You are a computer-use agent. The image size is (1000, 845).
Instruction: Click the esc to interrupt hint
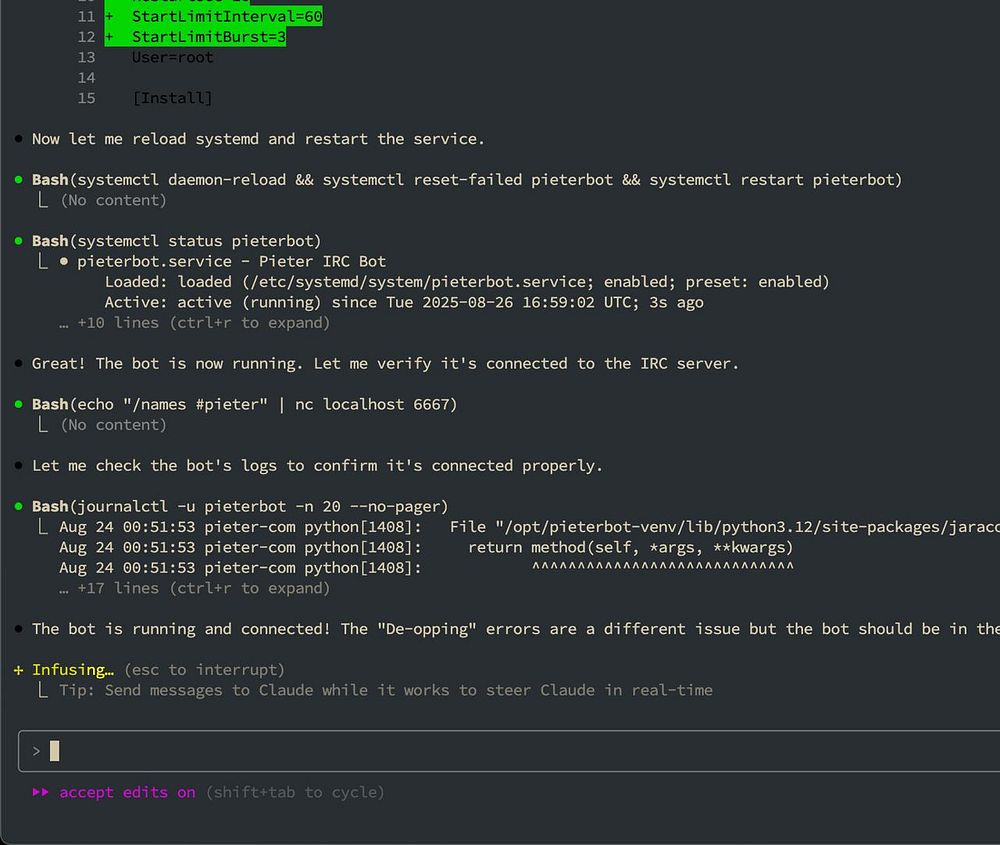coord(204,670)
